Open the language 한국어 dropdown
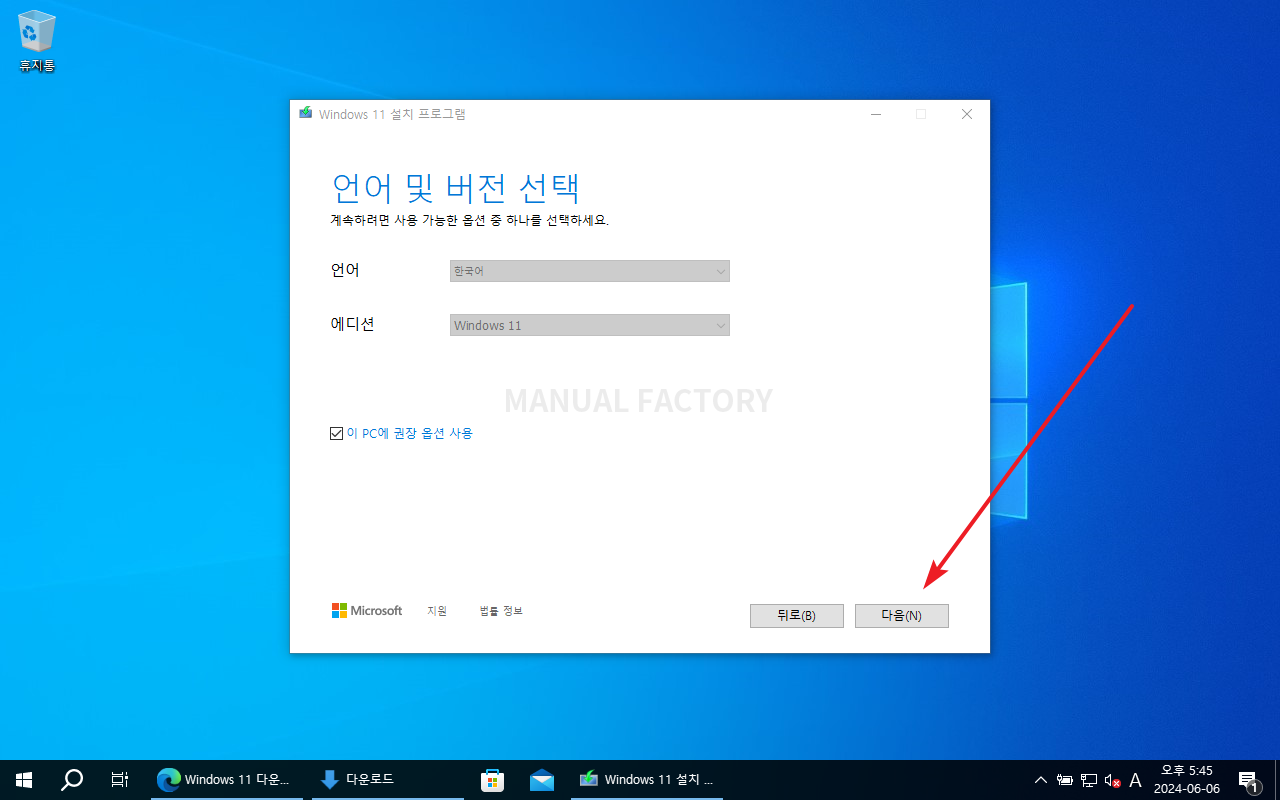 [590, 271]
